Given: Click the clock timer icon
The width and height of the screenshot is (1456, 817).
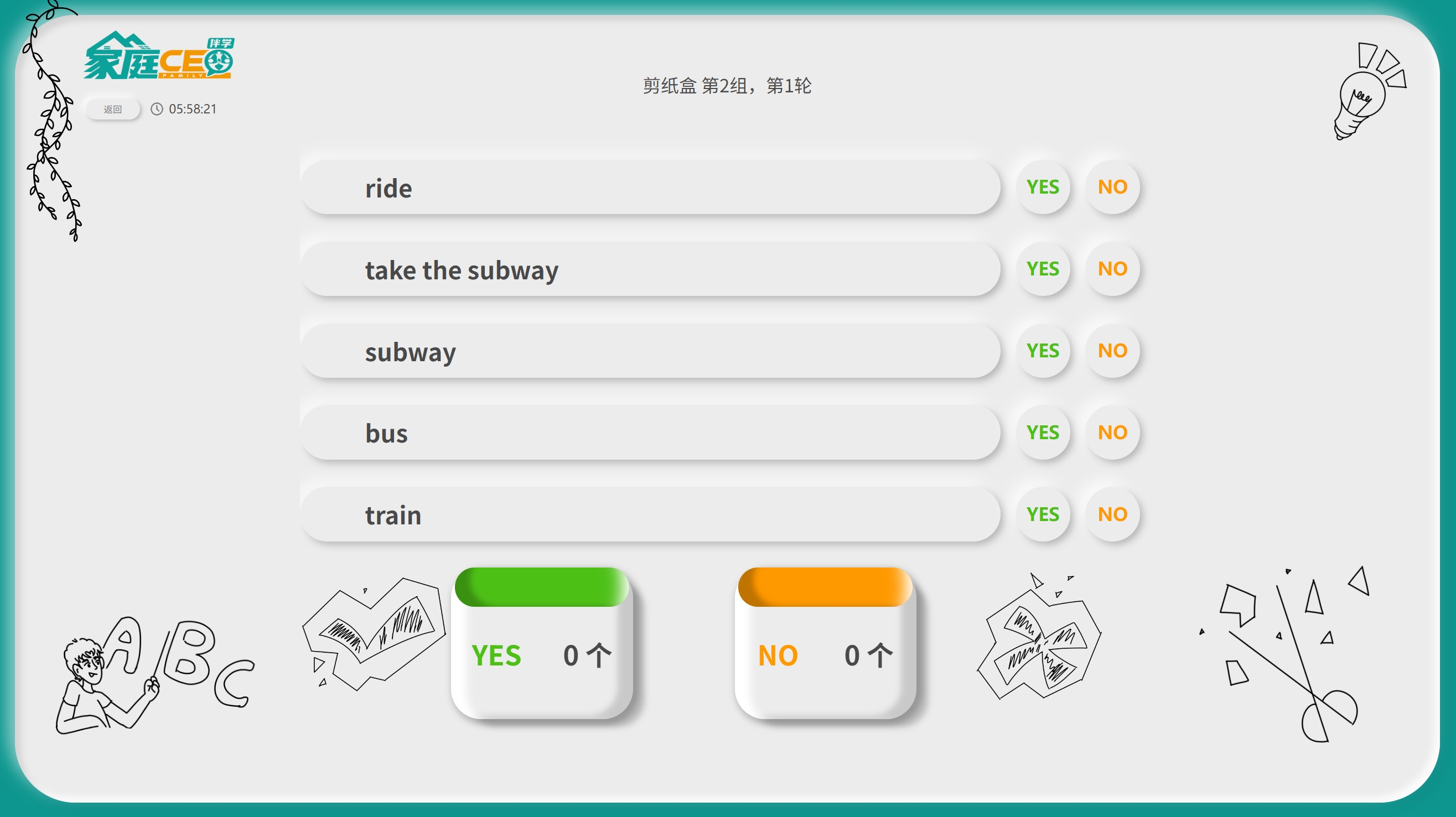Looking at the screenshot, I should (157, 108).
